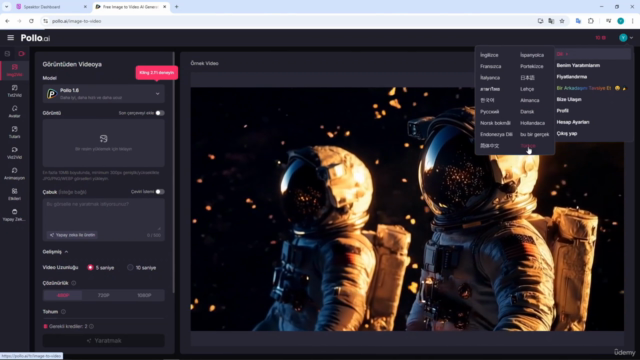The image size is (640, 360).
Task: Open the user avatar in the header
Action: 623,38
